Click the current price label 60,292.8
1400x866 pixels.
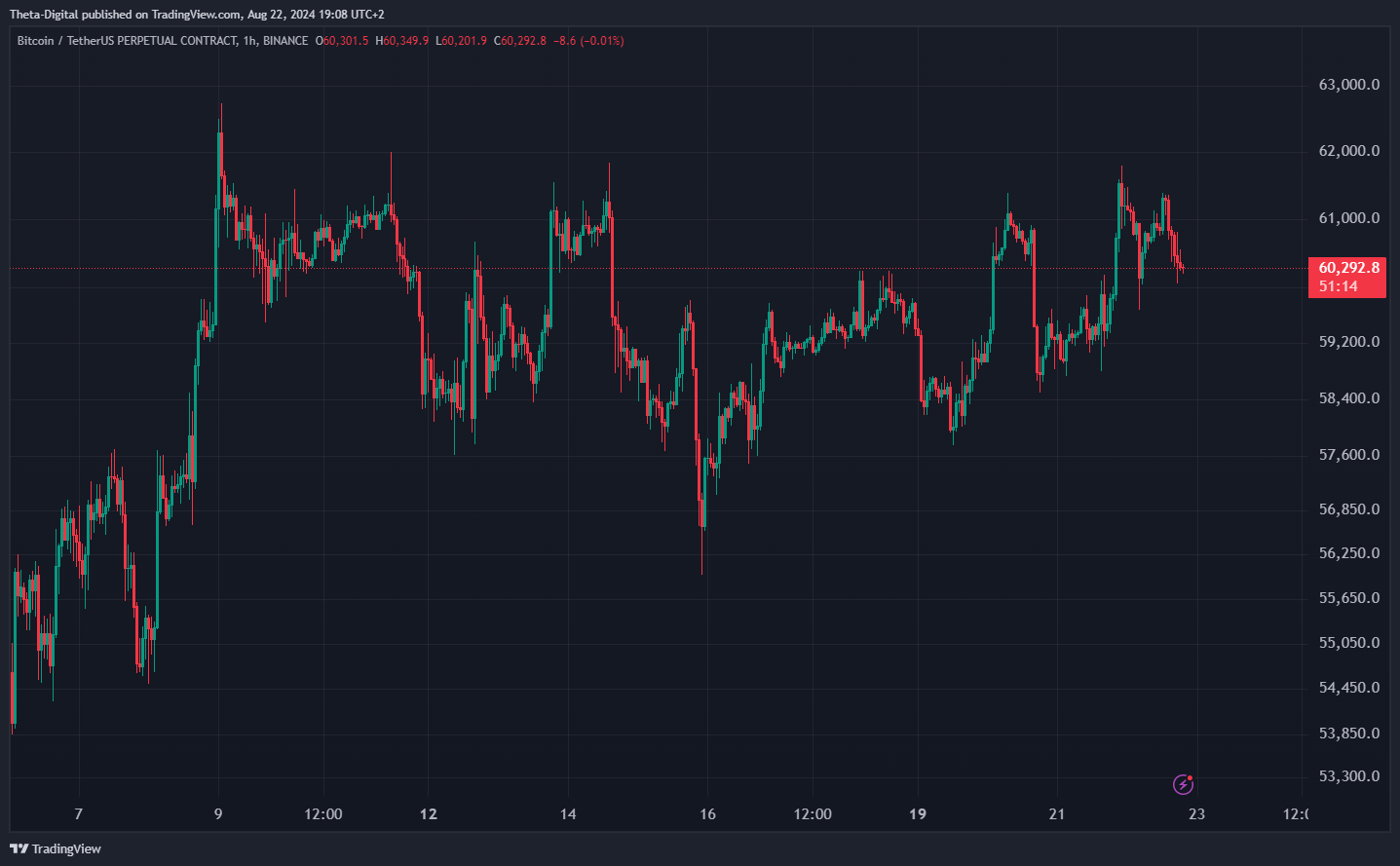(x=1349, y=267)
